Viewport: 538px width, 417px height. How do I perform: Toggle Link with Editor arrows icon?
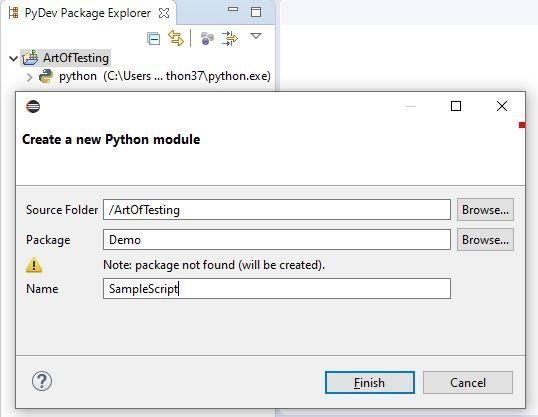coord(176,38)
